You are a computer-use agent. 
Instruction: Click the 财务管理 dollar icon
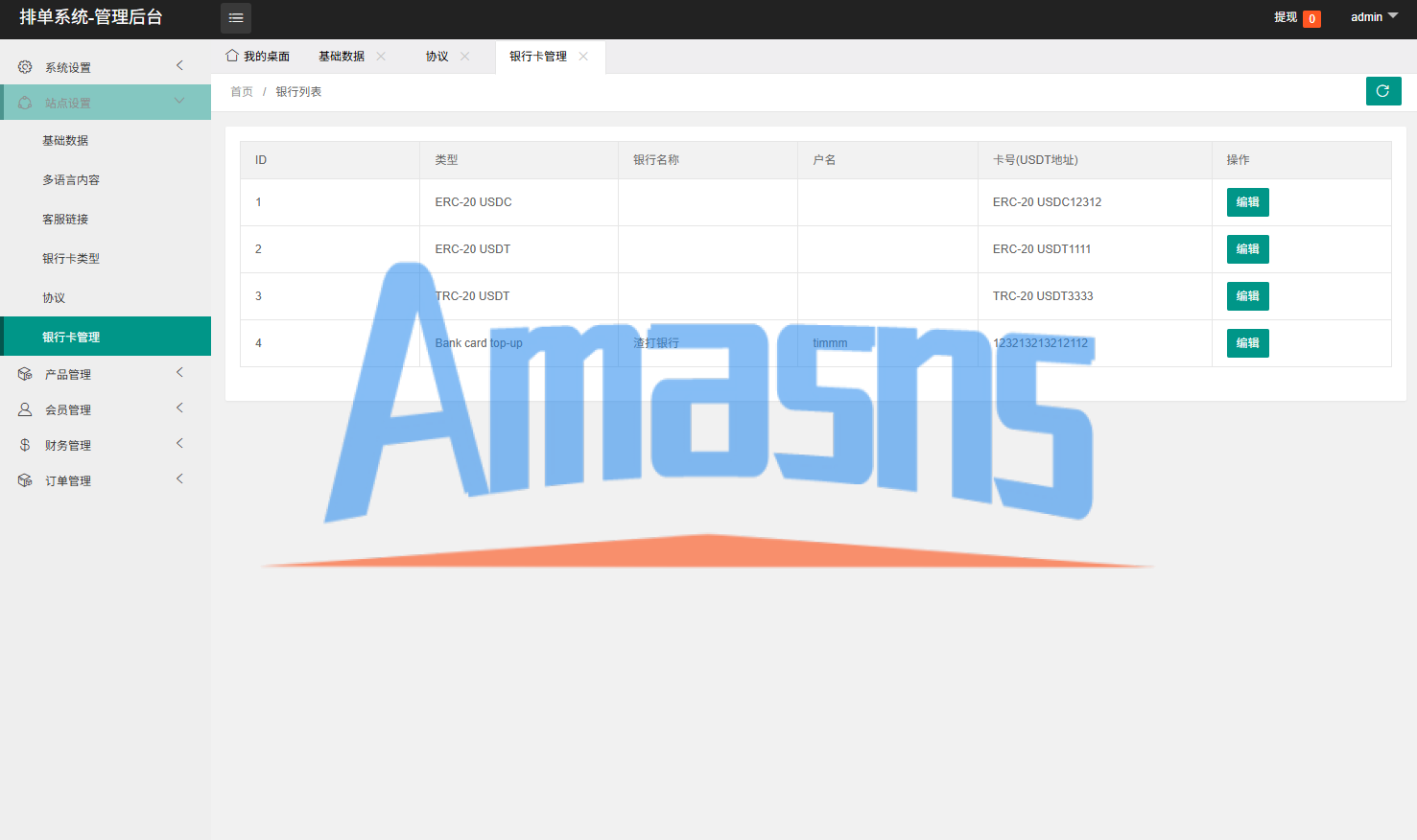coord(25,445)
